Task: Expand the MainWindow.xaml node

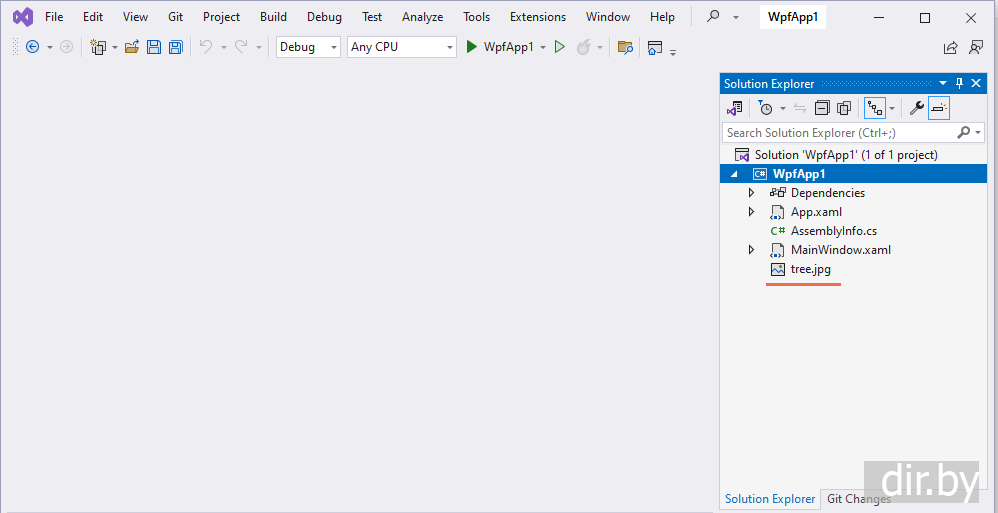Action: 752,250
